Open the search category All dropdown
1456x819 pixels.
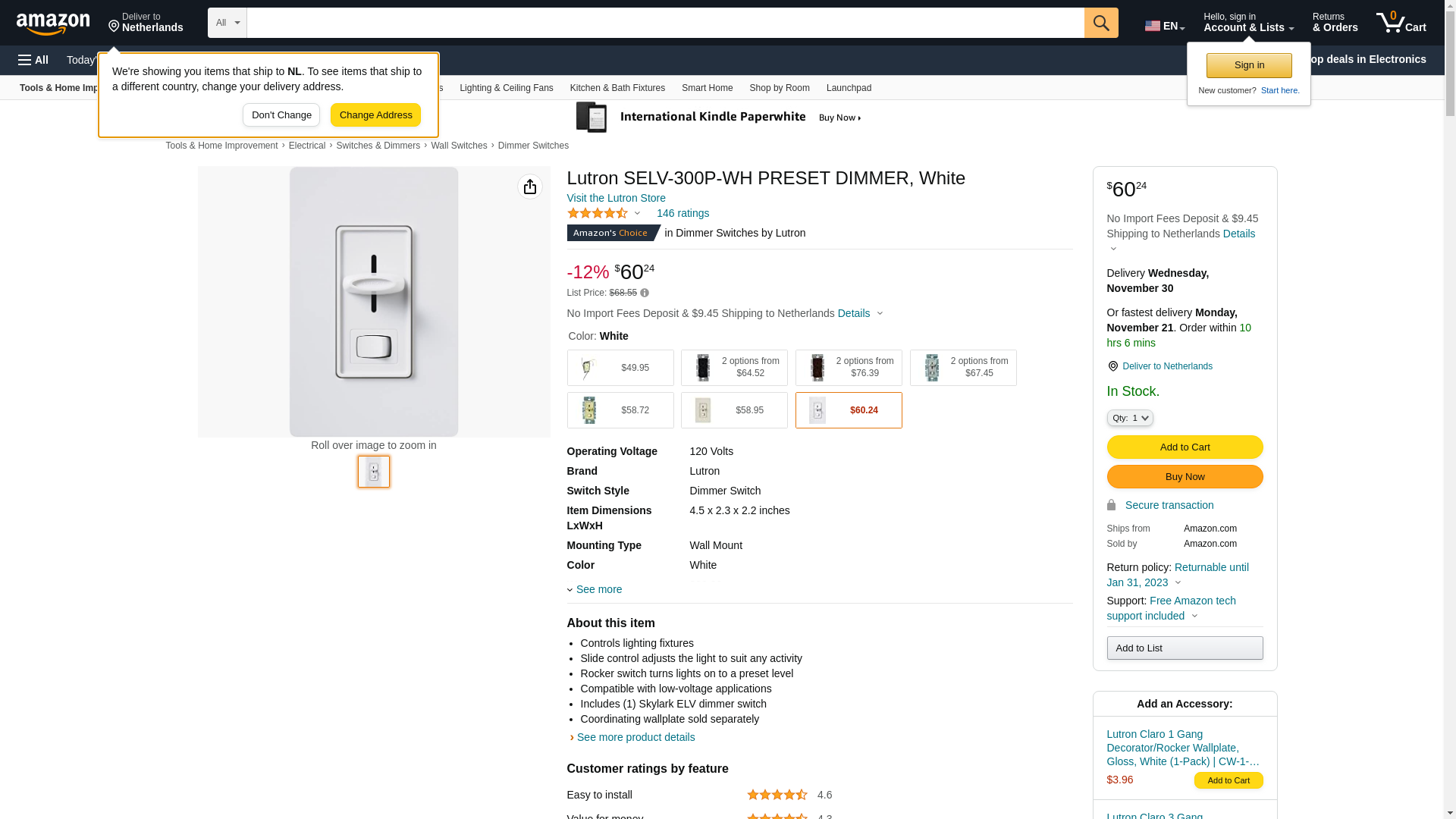[x=227, y=23]
